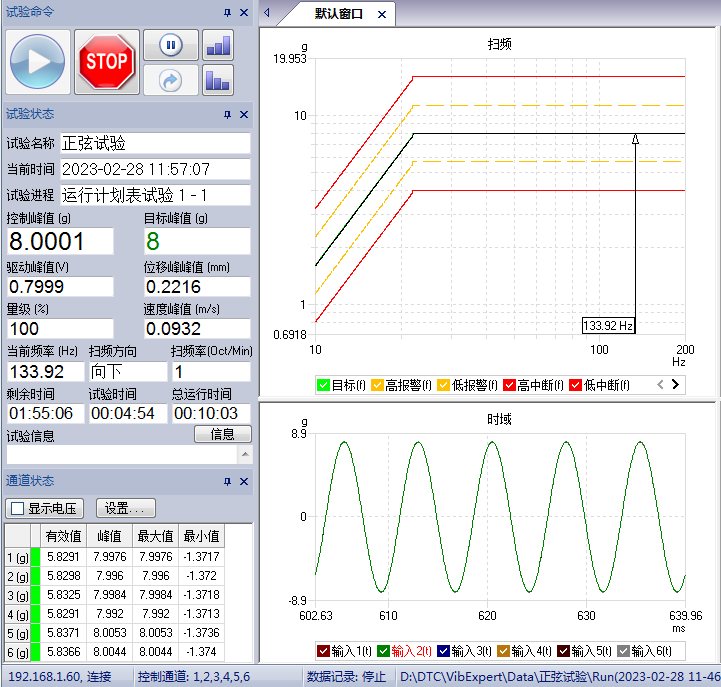This screenshot has width=721, height=687.
Task: Click the 剩余时间 value 01:55:06
Action: point(46,413)
